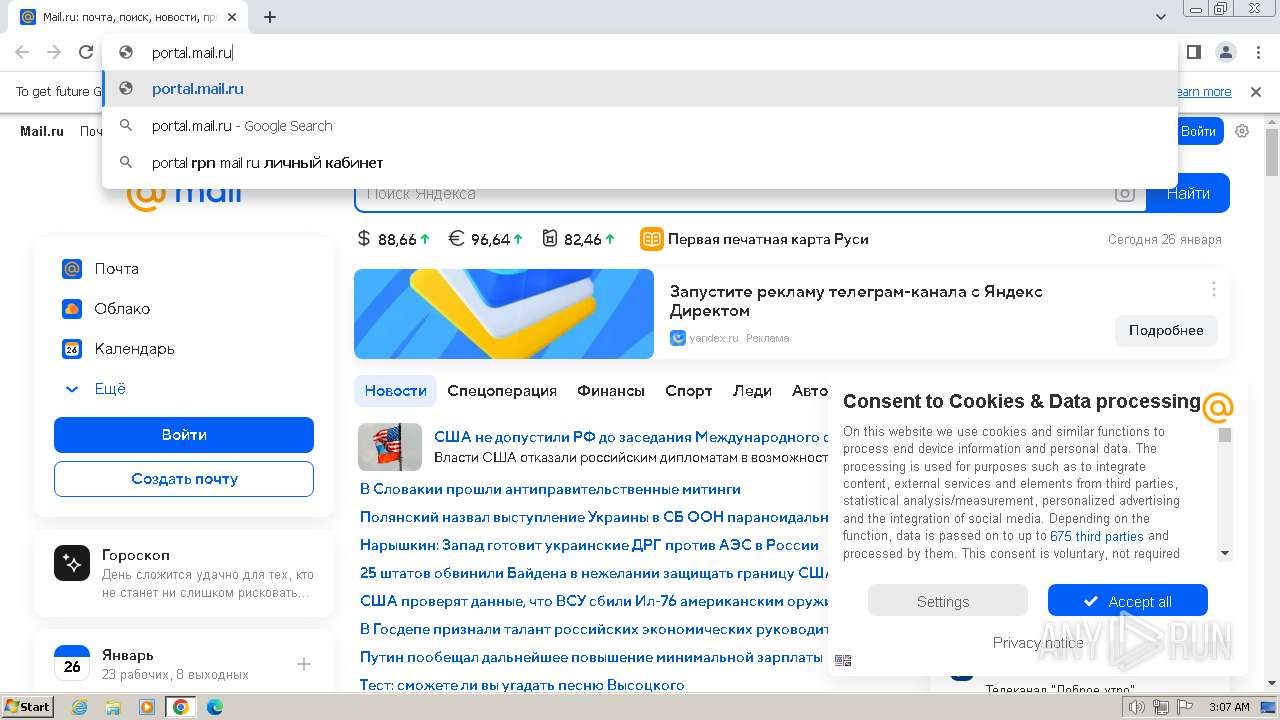1280x720 pixels.
Task: Dismiss the info bar with the X
Action: click(x=1256, y=92)
